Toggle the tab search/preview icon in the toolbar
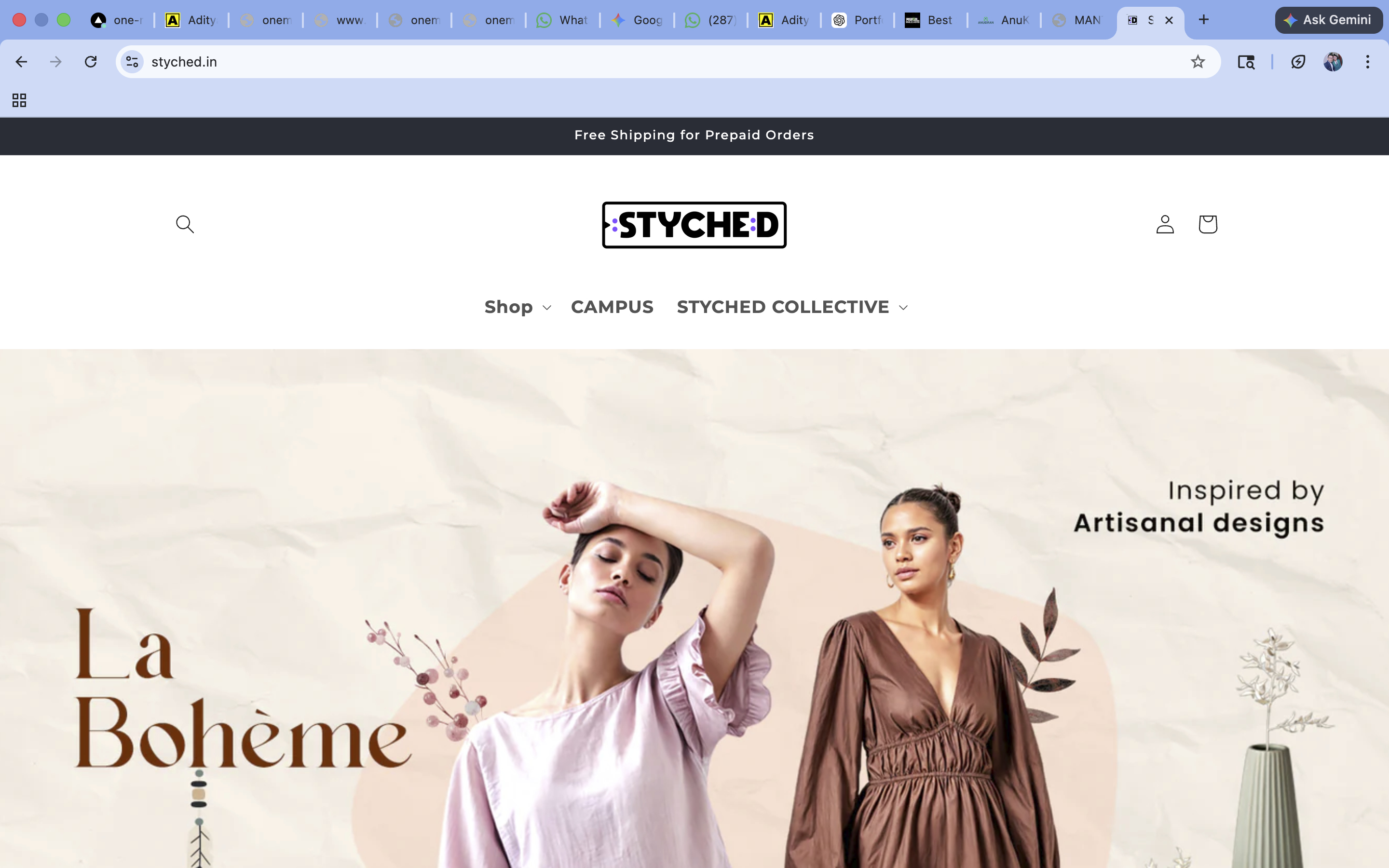1389x868 pixels. click(1246, 61)
